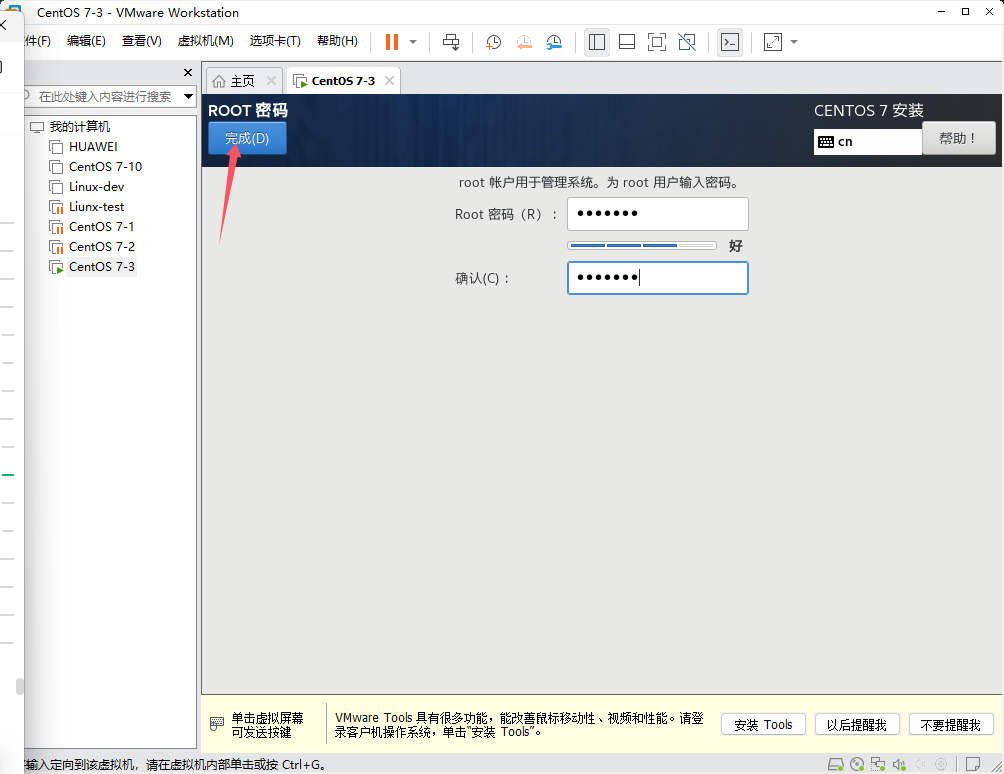Select the HUAWEI virtual machine

coord(93,147)
